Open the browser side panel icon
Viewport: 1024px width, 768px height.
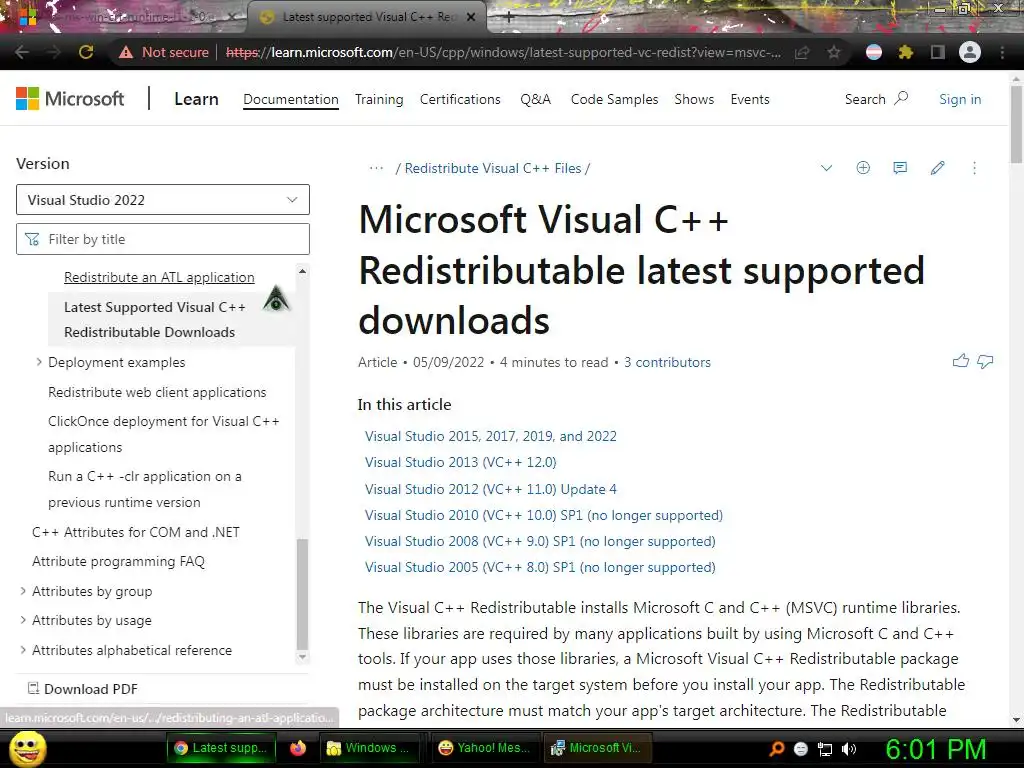click(938, 52)
